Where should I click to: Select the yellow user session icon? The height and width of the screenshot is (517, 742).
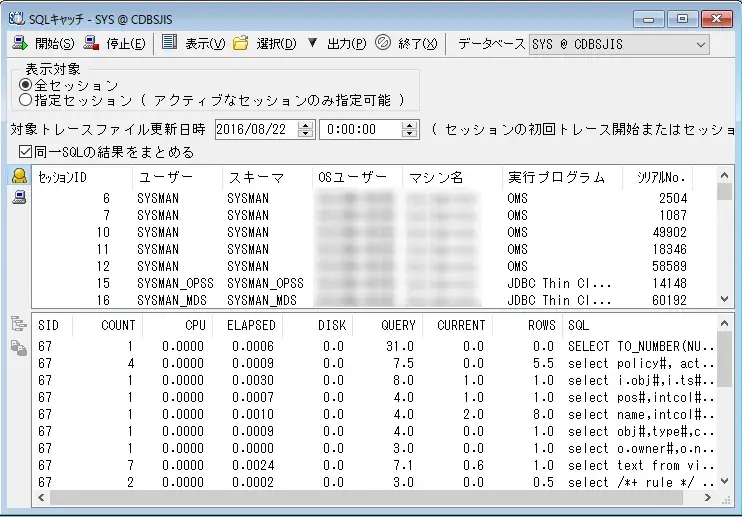tap(18, 177)
